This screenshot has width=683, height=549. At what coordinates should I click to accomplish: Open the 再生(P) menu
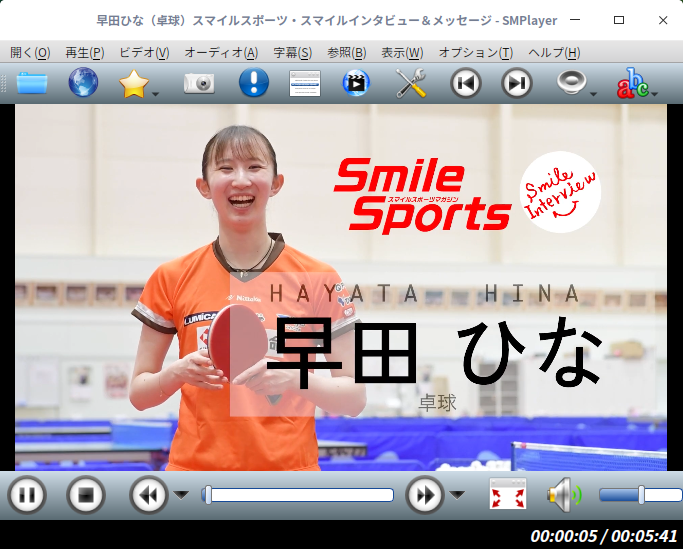(85, 53)
